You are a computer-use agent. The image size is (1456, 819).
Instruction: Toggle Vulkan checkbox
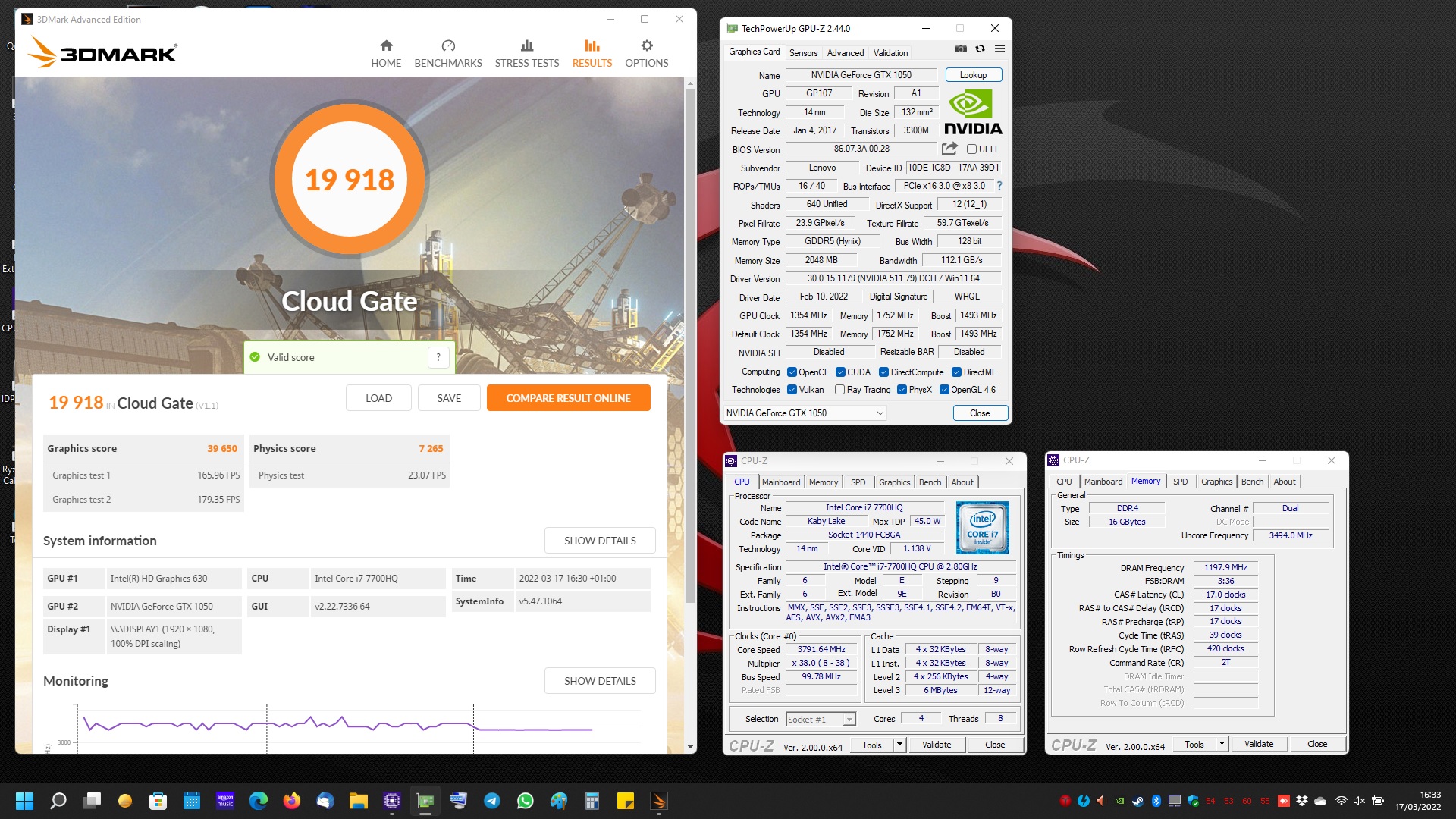point(792,390)
